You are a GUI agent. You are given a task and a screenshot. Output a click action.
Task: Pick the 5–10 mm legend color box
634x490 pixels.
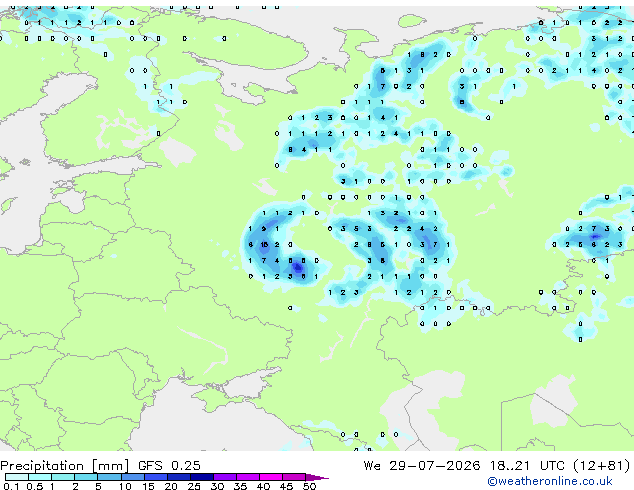pyautogui.click(x=109, y=477)
